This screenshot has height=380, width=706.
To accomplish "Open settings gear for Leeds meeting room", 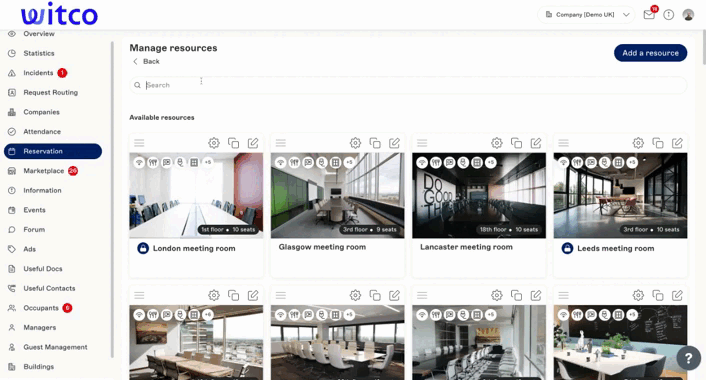I will [638, 143].
